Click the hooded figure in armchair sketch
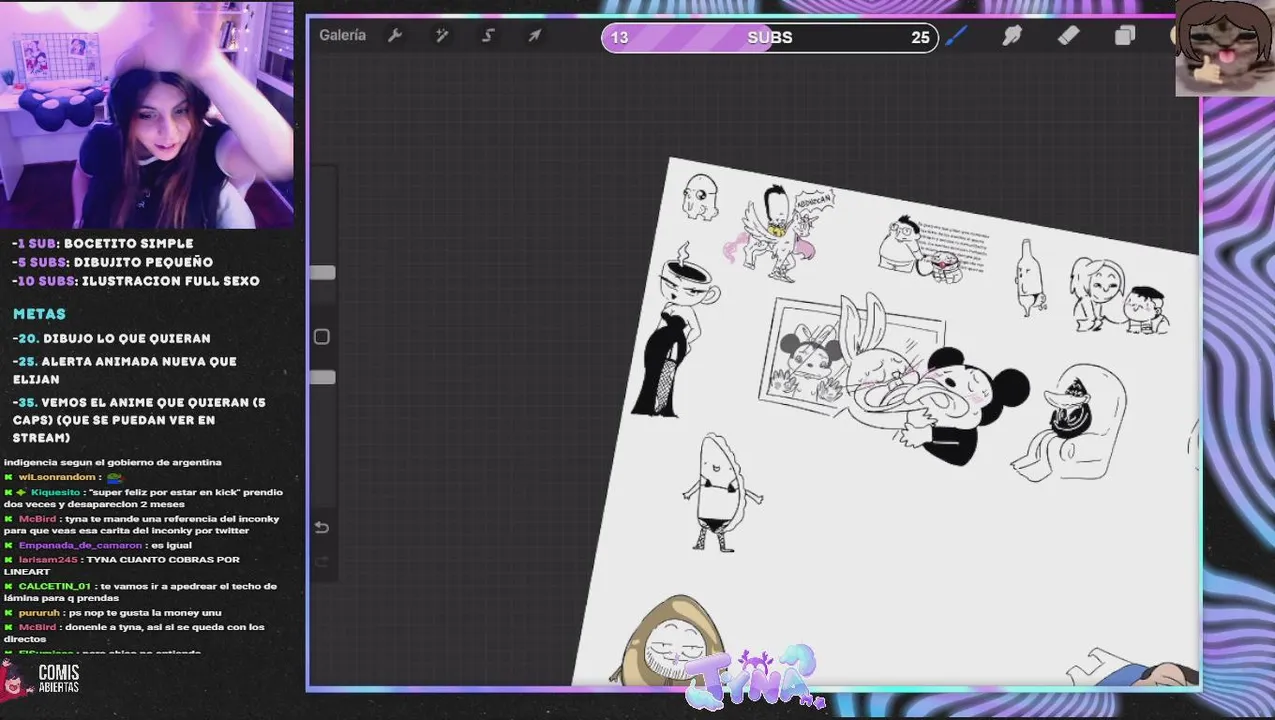Image resolution: width=1275 pixels, height=720 pixels. (x=1072, y=422)
